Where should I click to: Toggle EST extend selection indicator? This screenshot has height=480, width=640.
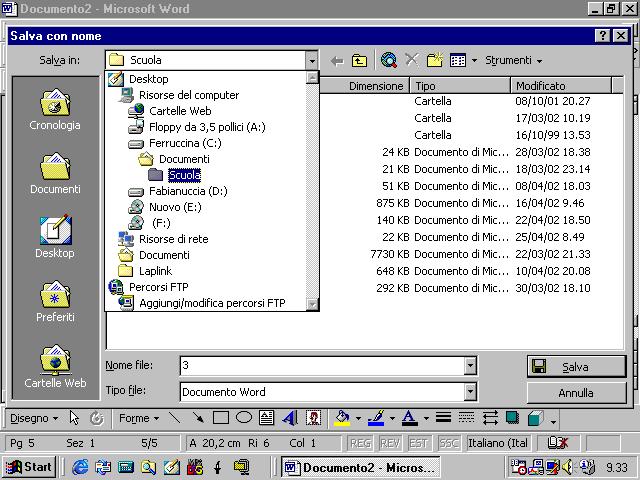(418, 443)
